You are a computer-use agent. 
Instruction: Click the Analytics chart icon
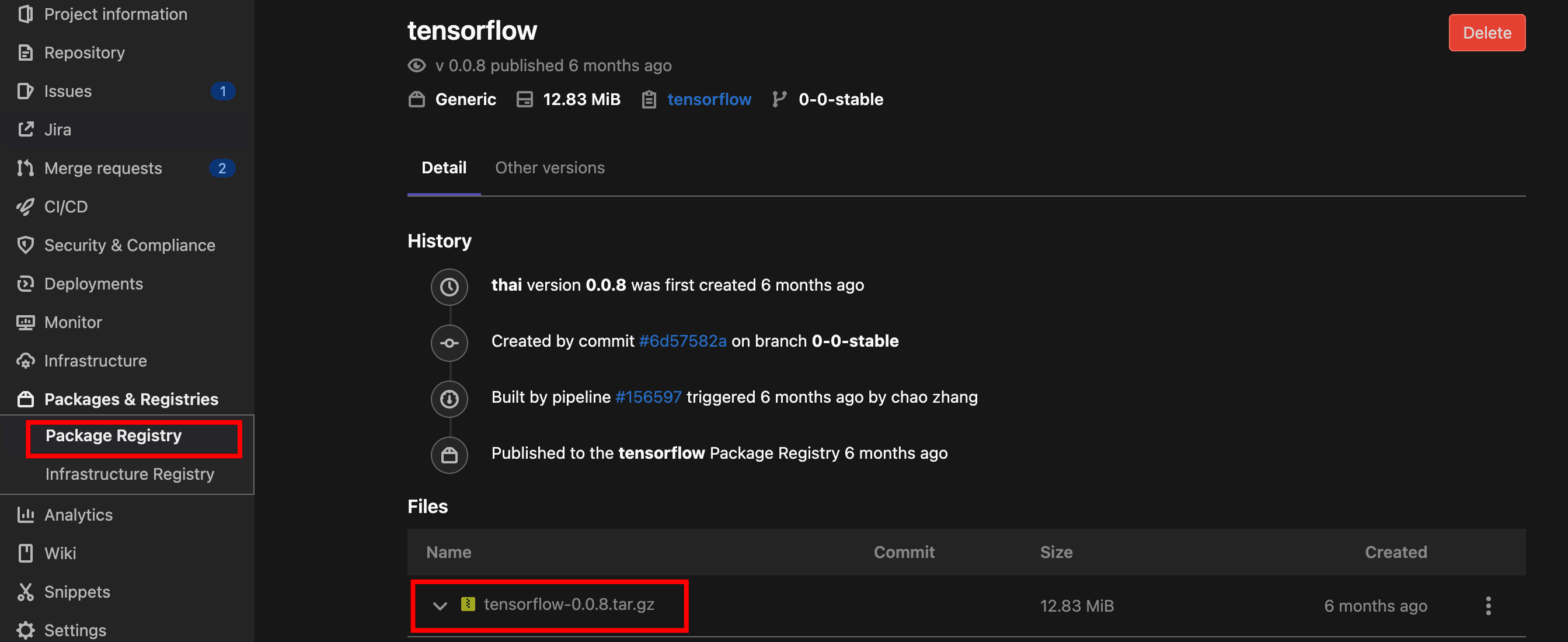point(25,515)
